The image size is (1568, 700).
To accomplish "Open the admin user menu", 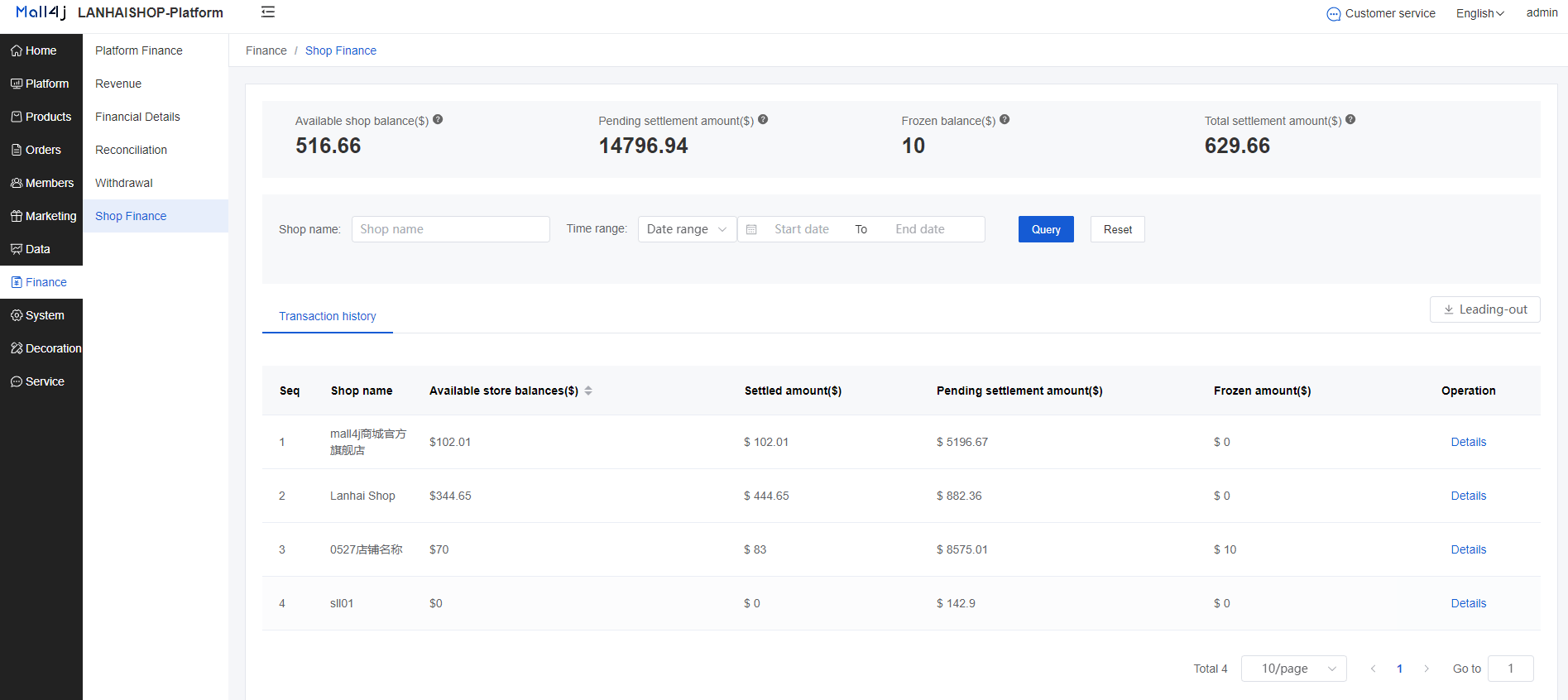I will pos(1542,12).
